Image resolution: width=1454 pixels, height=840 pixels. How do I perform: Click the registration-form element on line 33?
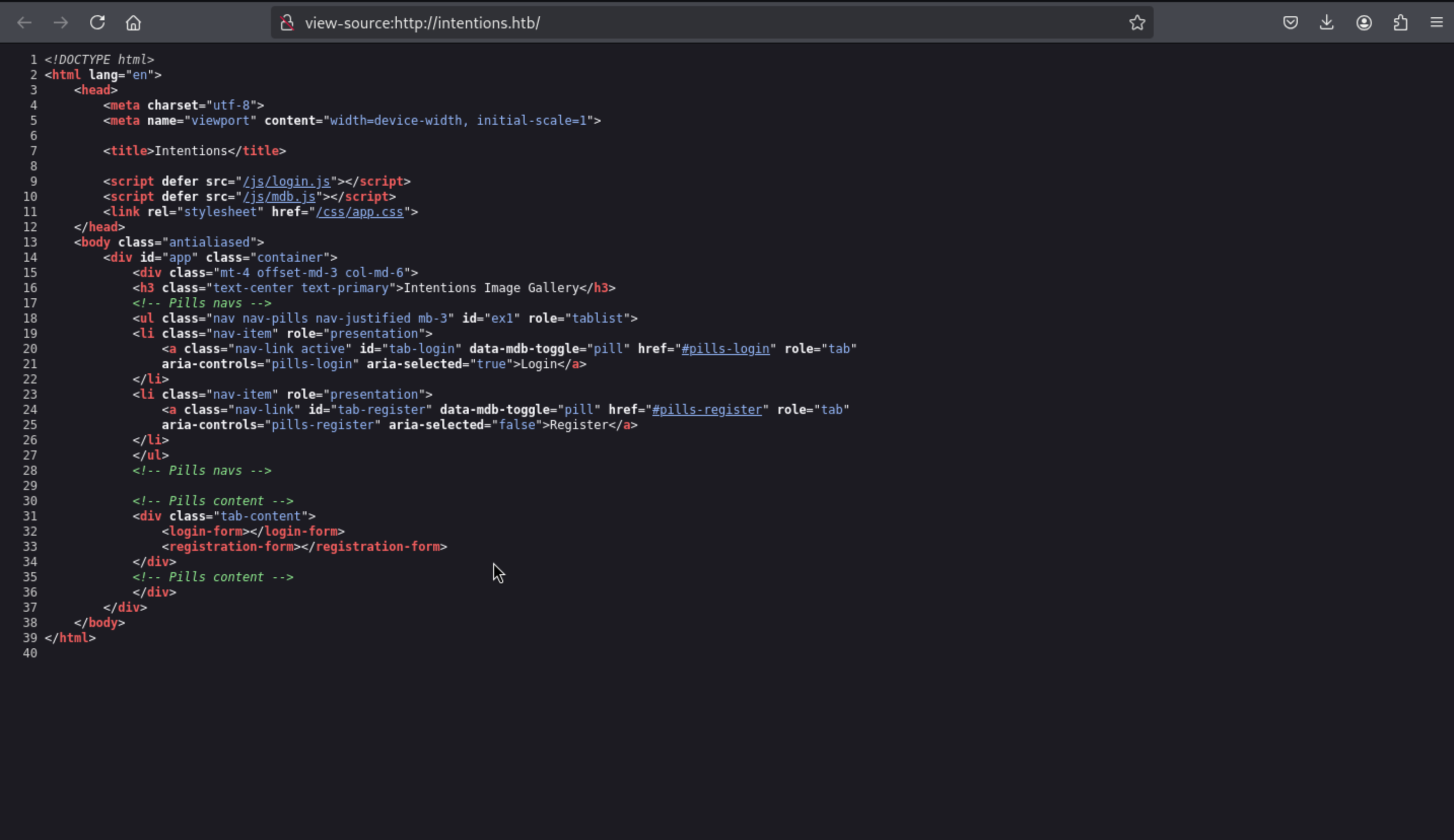pyautogui.click(x=231, y=546)
